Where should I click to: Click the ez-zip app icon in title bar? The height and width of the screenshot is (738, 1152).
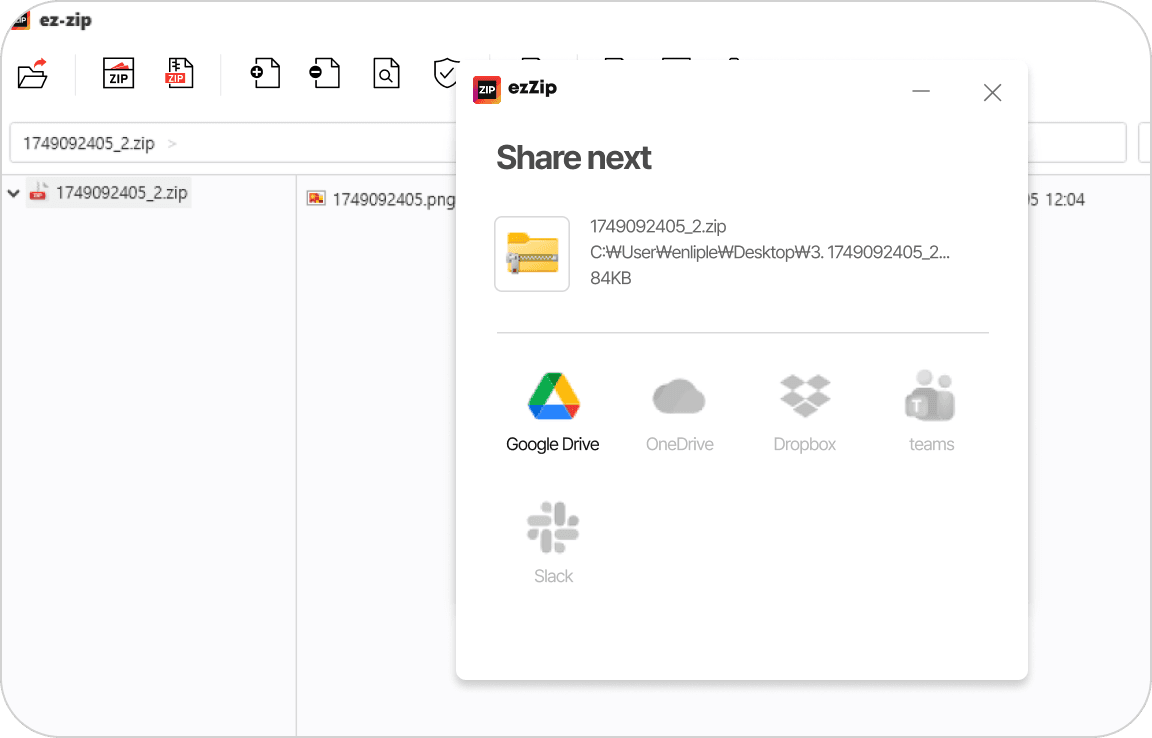coord(22,20)
